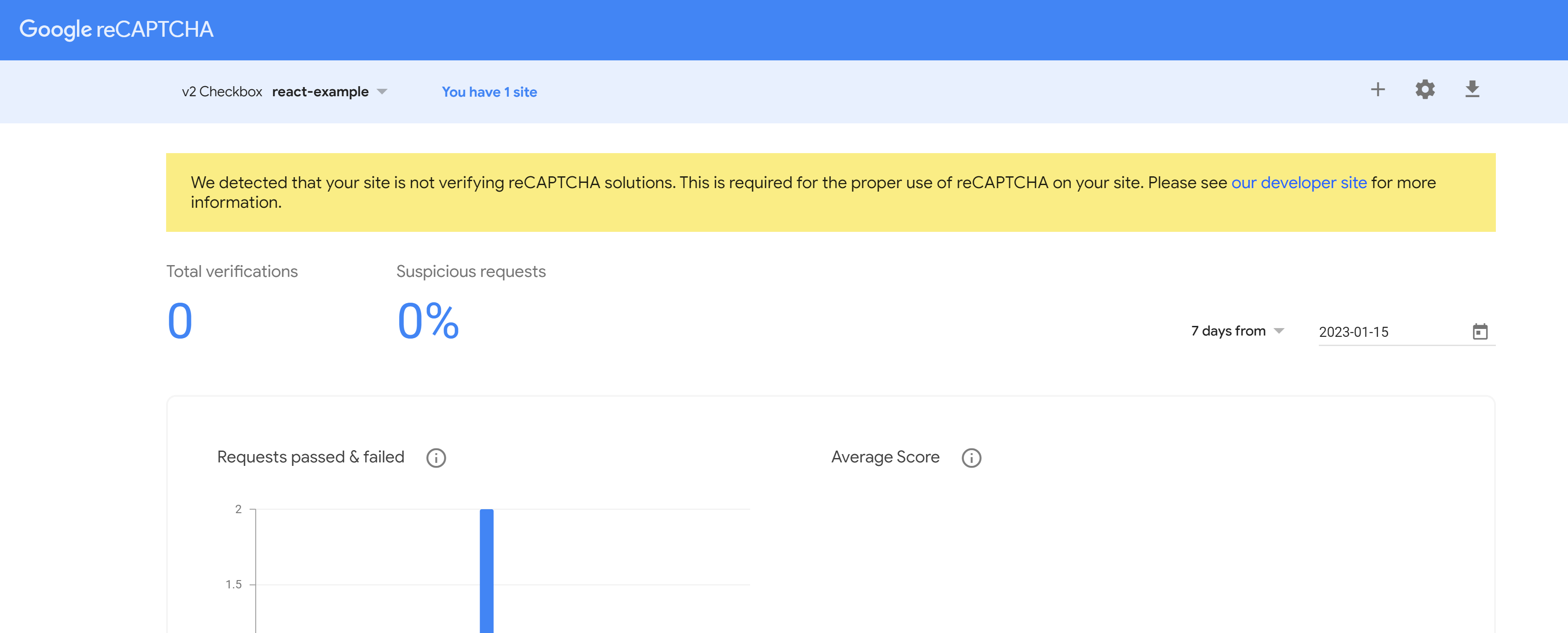Screen dimensions: 1568x633
Task: Expand the react-example site selector arrow
Action: [382, 92]
